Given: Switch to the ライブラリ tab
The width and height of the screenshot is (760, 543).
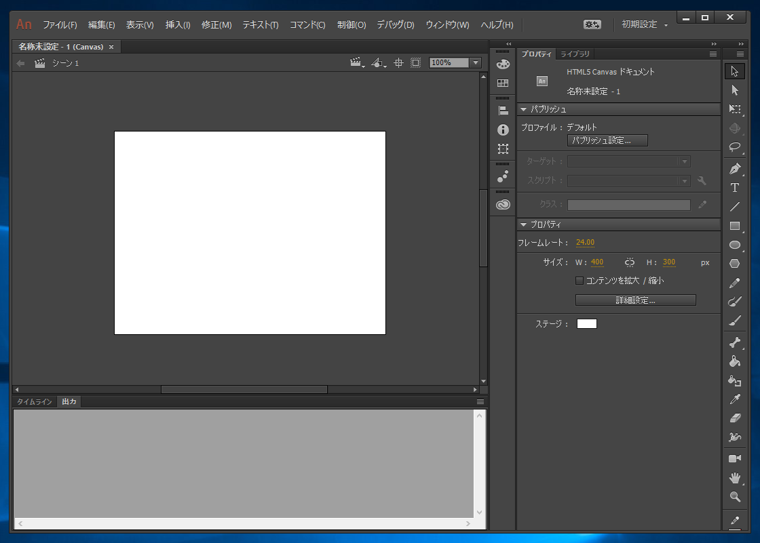Looking at the screenshot, I should click(x=575, y=54).
